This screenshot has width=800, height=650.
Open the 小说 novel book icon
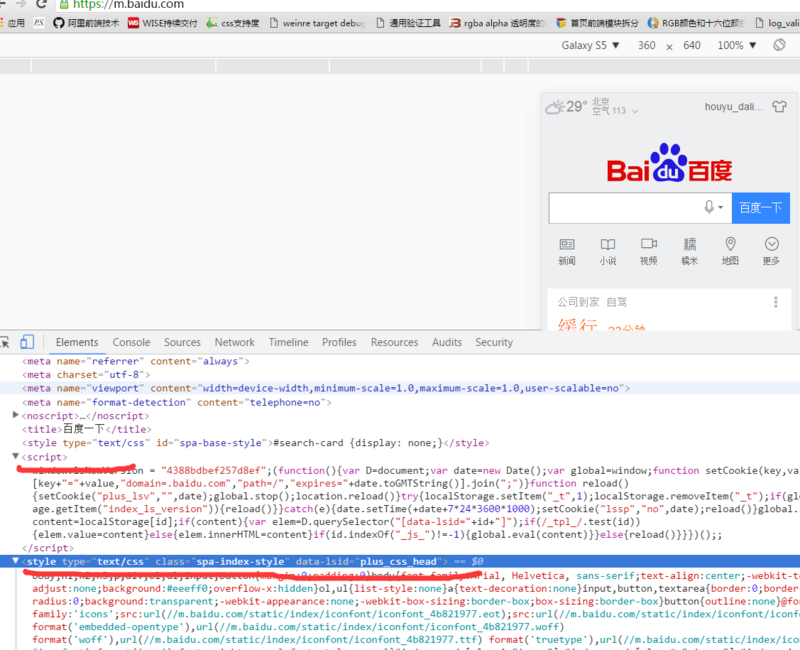(608, 244)
